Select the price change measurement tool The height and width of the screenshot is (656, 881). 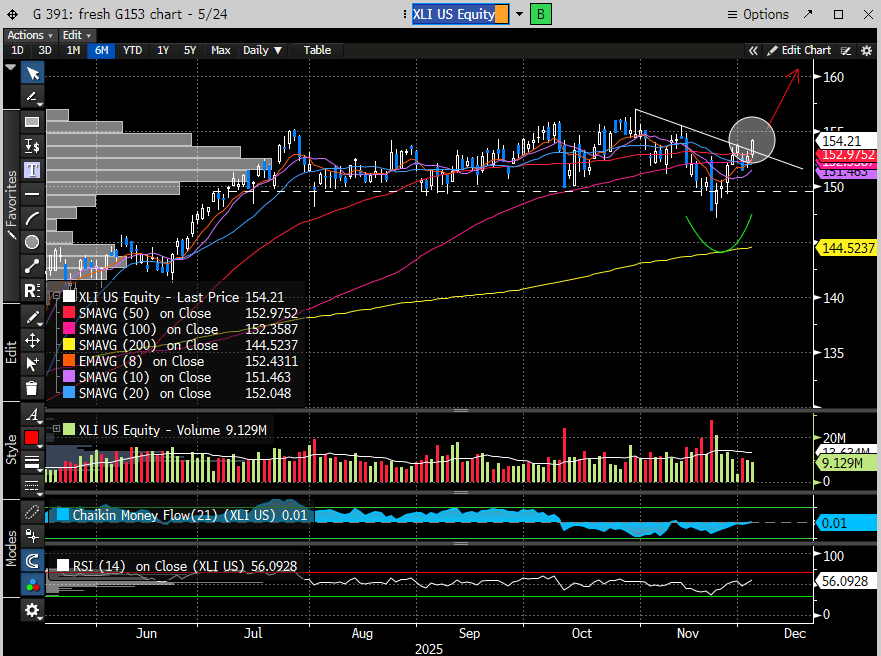(33, 146)
